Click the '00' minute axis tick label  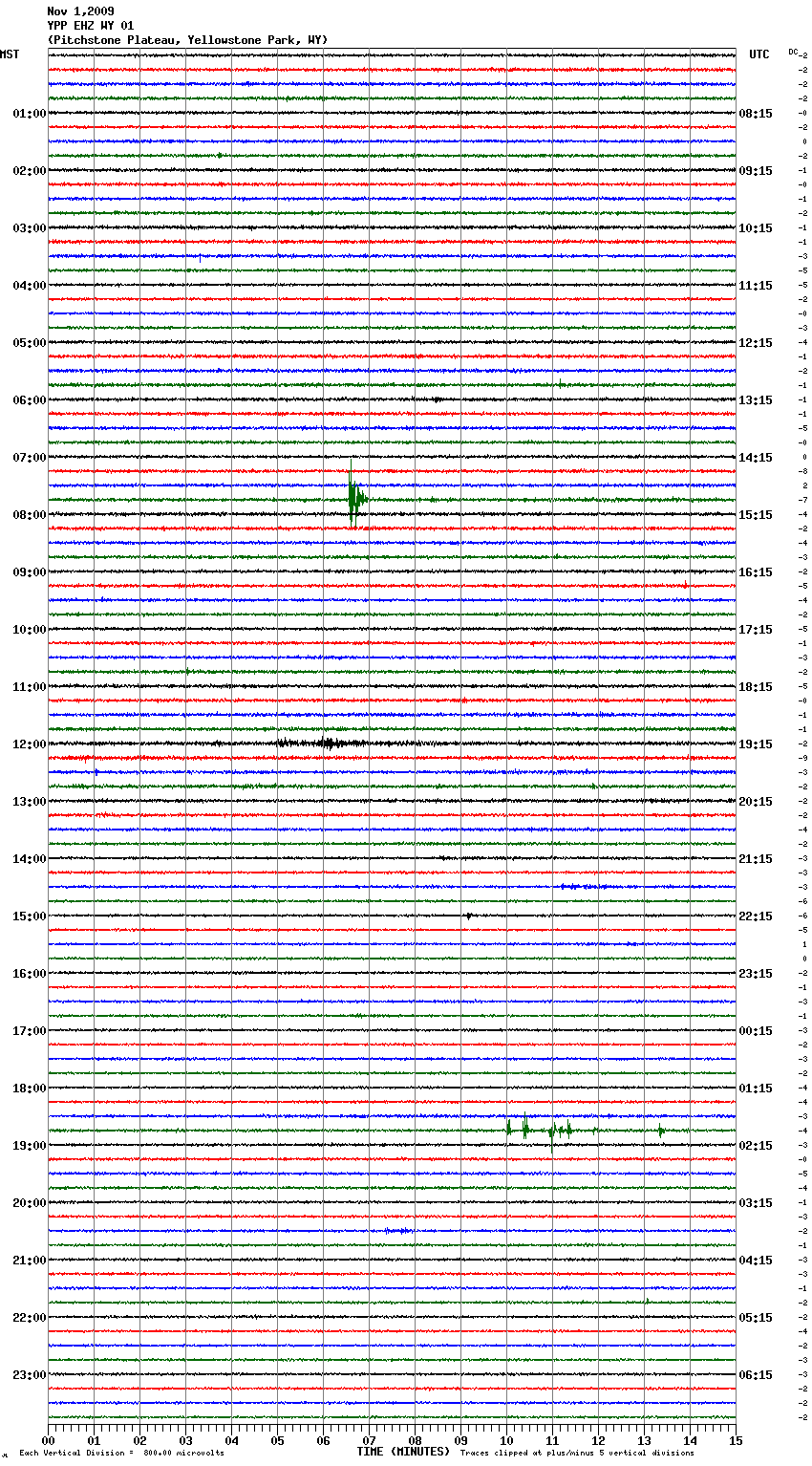pyautogui.click(x=49, y=1440)
